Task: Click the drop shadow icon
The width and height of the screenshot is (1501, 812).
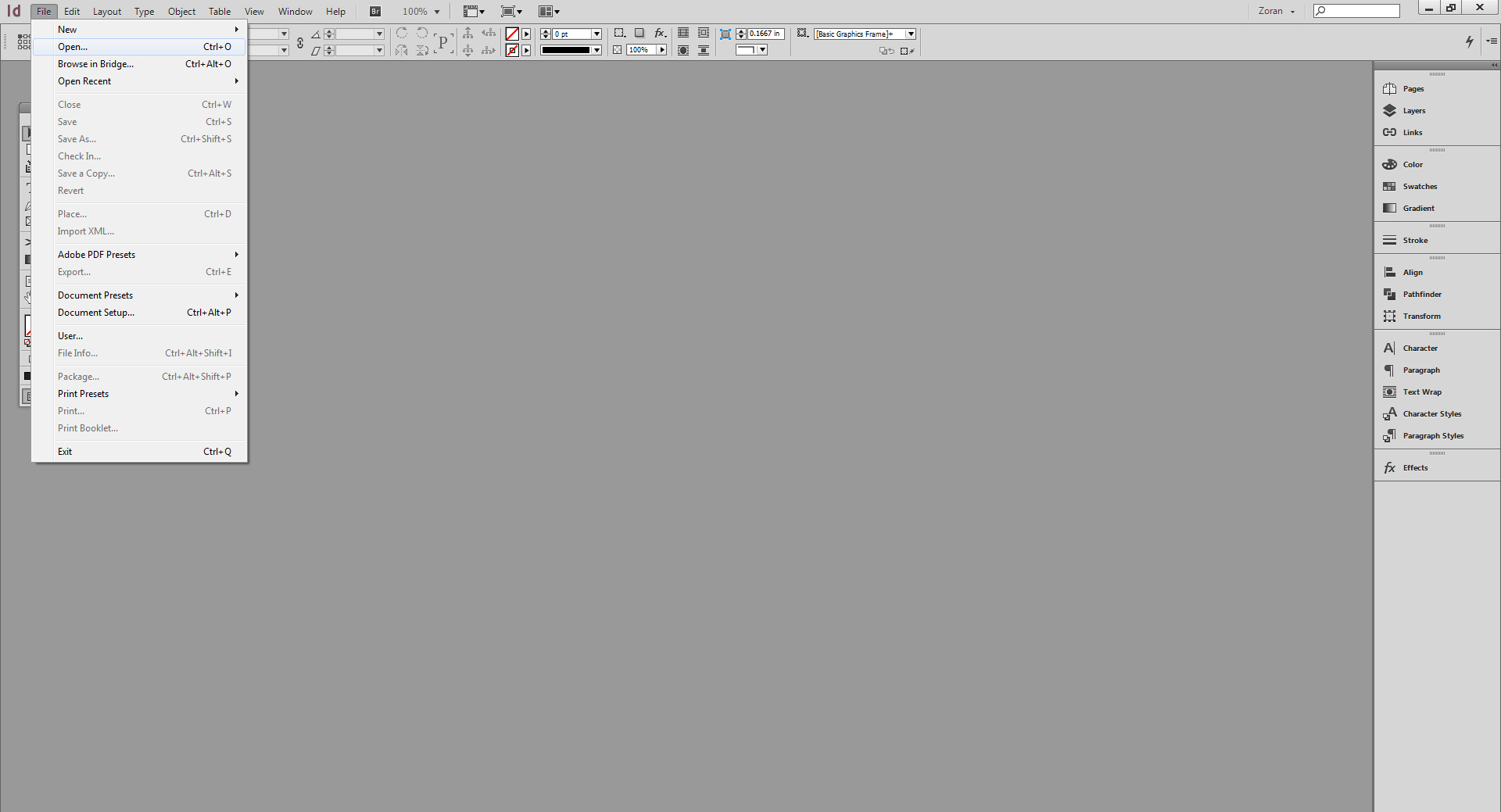Action: tap(639, 33)
